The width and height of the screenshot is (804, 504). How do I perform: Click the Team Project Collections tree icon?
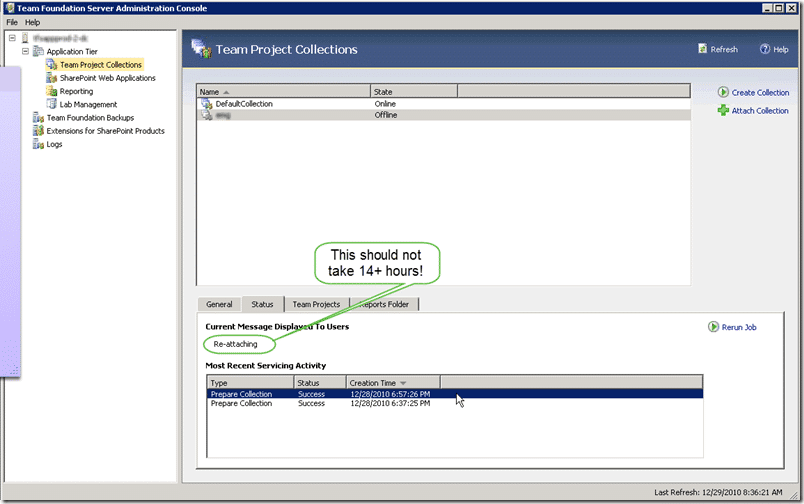51,65
